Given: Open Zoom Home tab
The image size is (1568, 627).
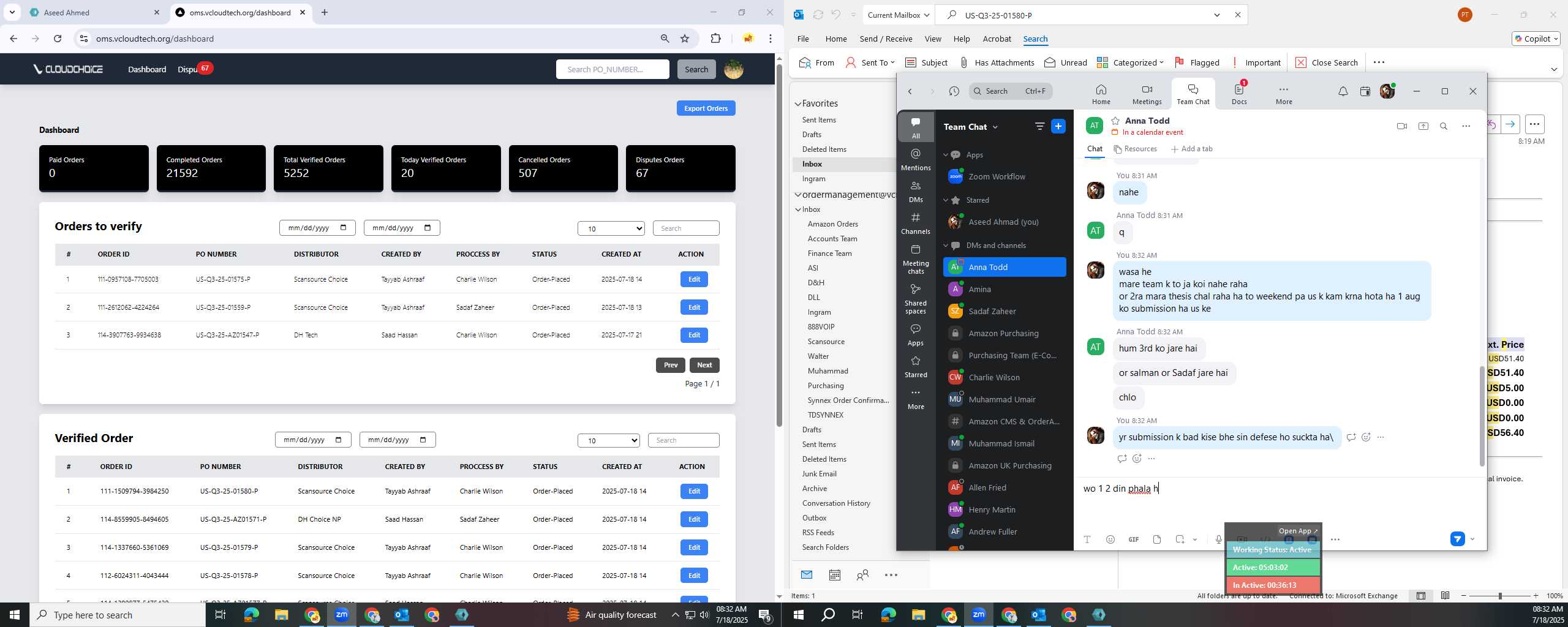Looking at the screenshot, I should [1101, 94].
